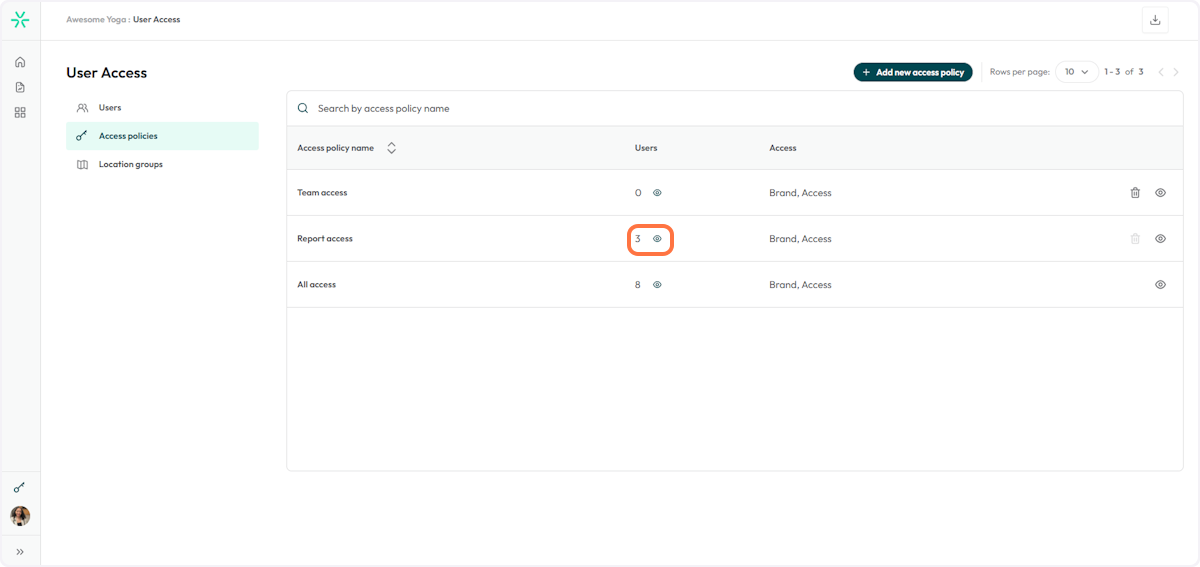Open the user profile avatar
Viewport: 1200px width, 567px height.
click(20, 516)
